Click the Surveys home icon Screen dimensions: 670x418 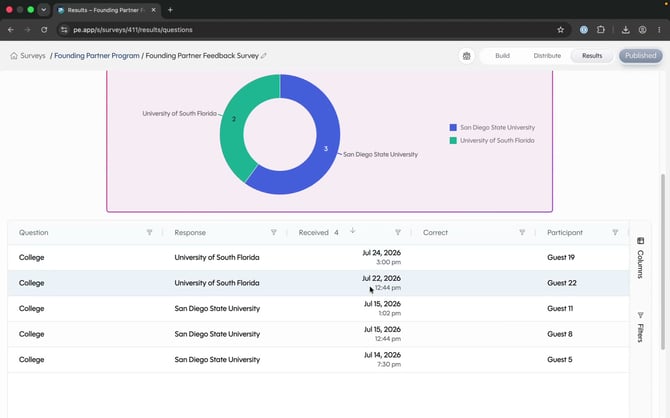coord(14,56)
